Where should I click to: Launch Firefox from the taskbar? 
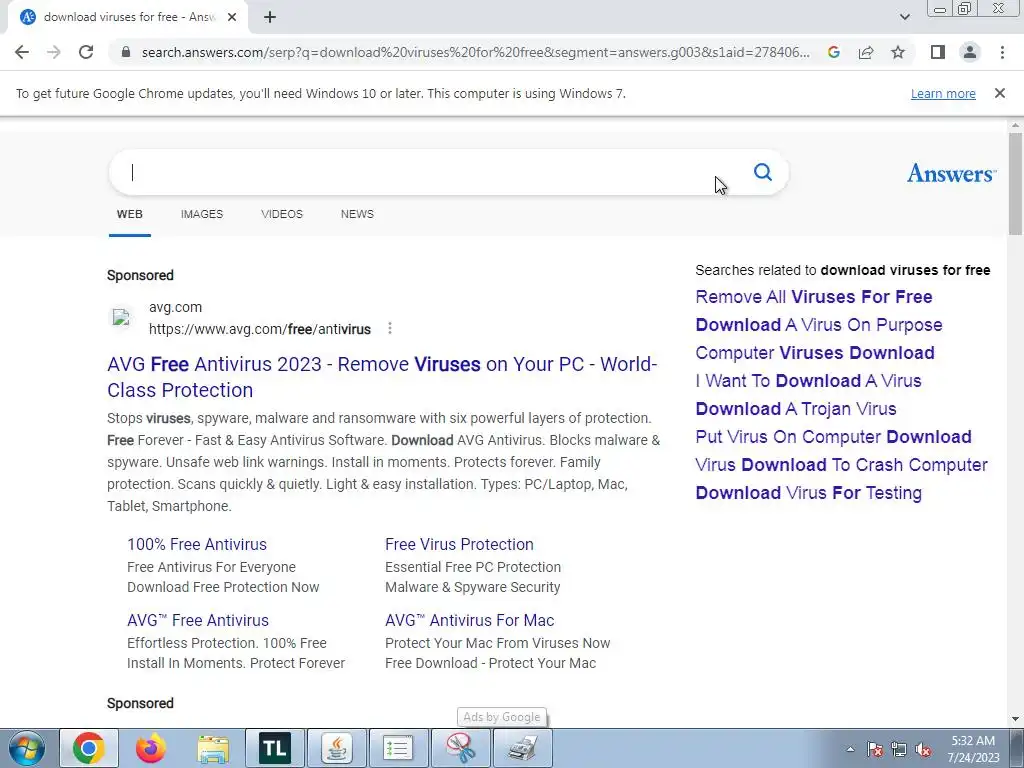point(150,748)
